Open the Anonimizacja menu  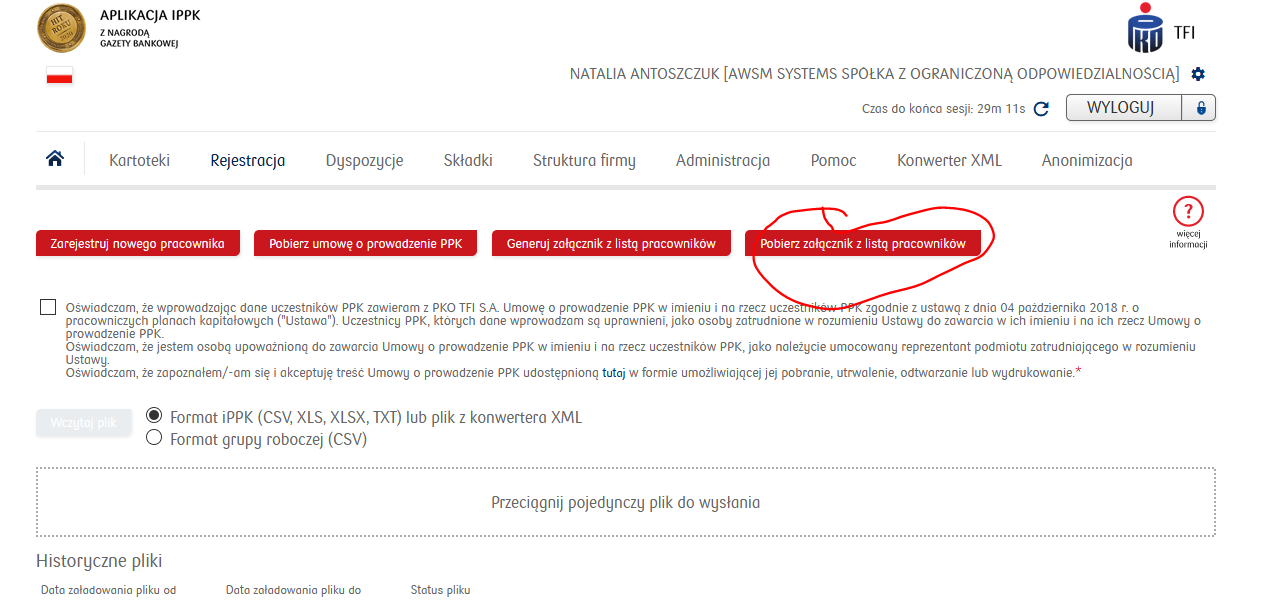click(x=1087, y=160)
